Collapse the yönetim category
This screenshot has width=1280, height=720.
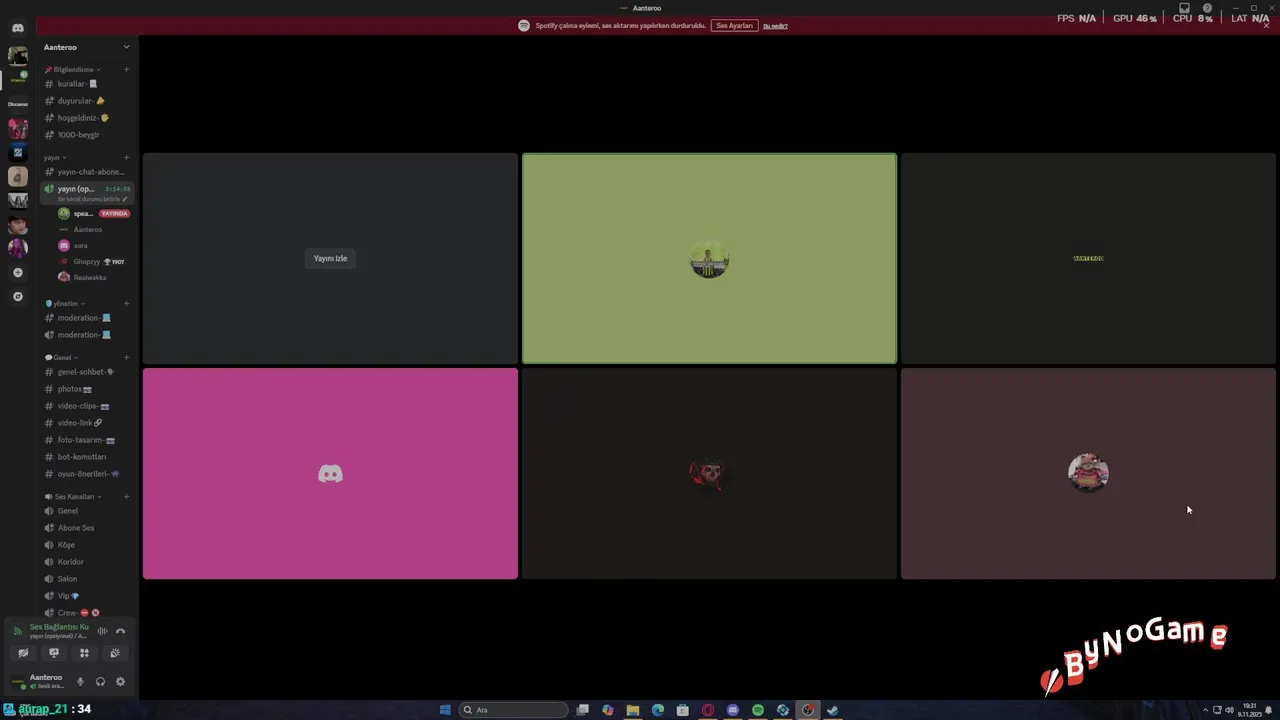[65, 304]
